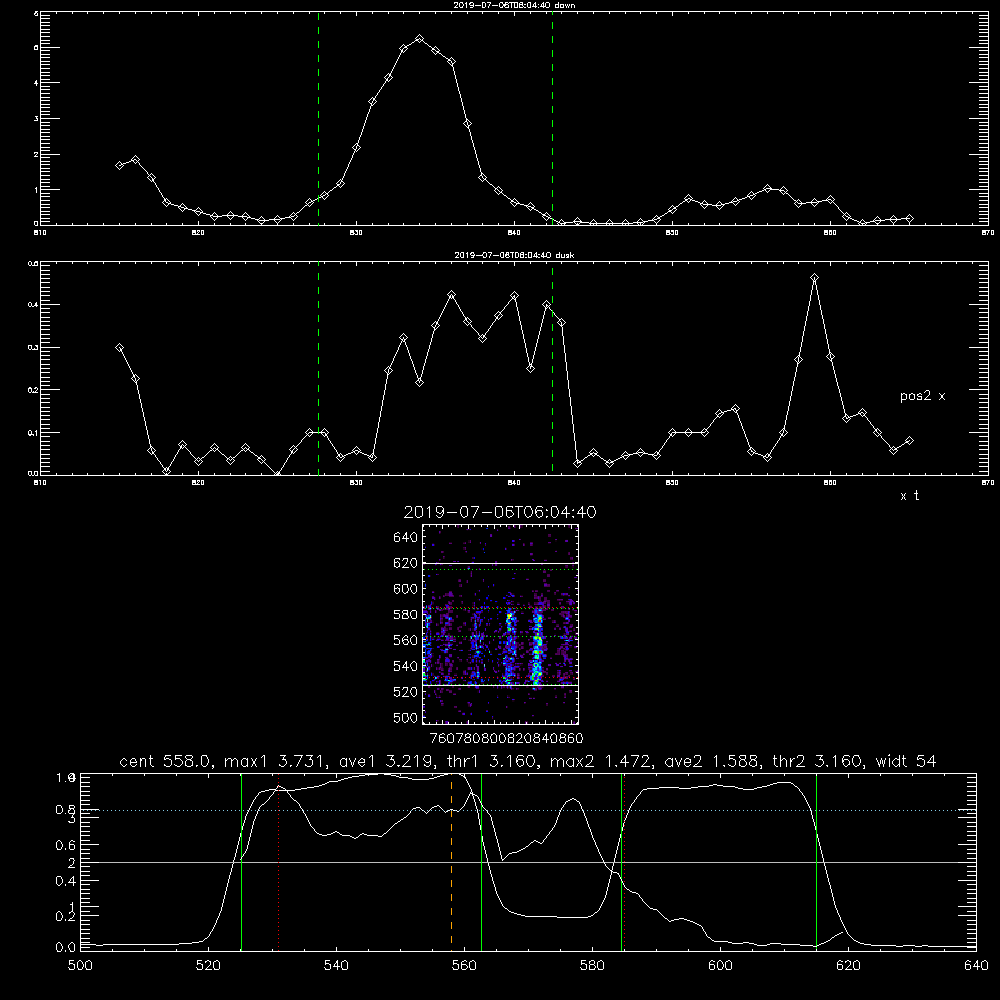Click dusk plot x-axis label 820

click(x=198, y=483)
